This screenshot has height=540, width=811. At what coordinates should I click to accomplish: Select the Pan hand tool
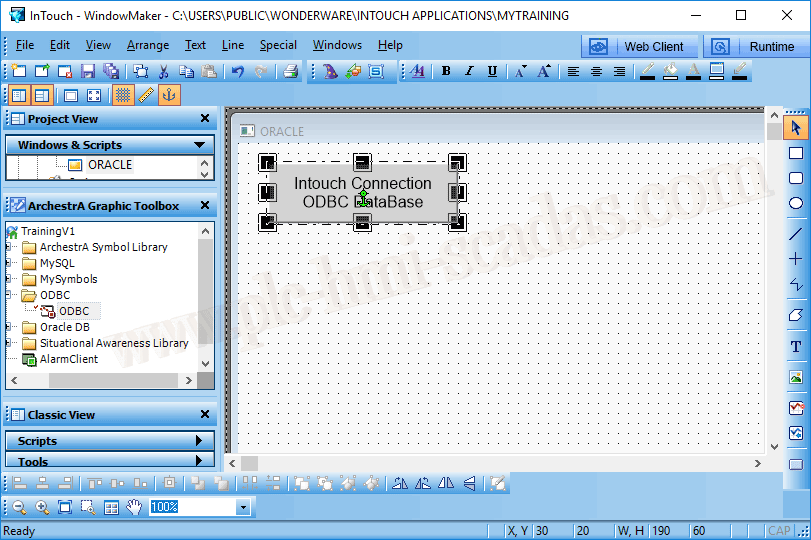click(134, 508)
